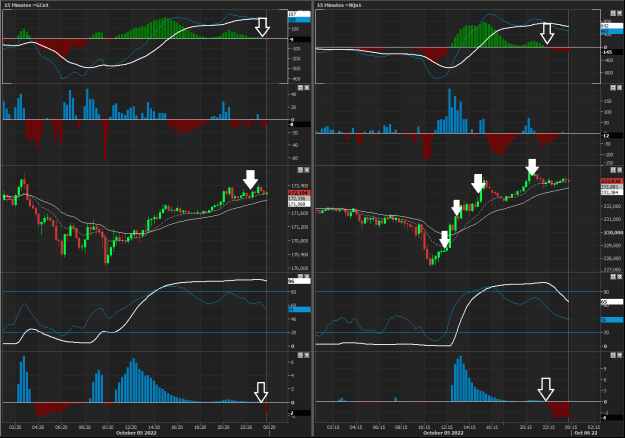Close the GCn1 candlestick price panel

tap(307, 170)
